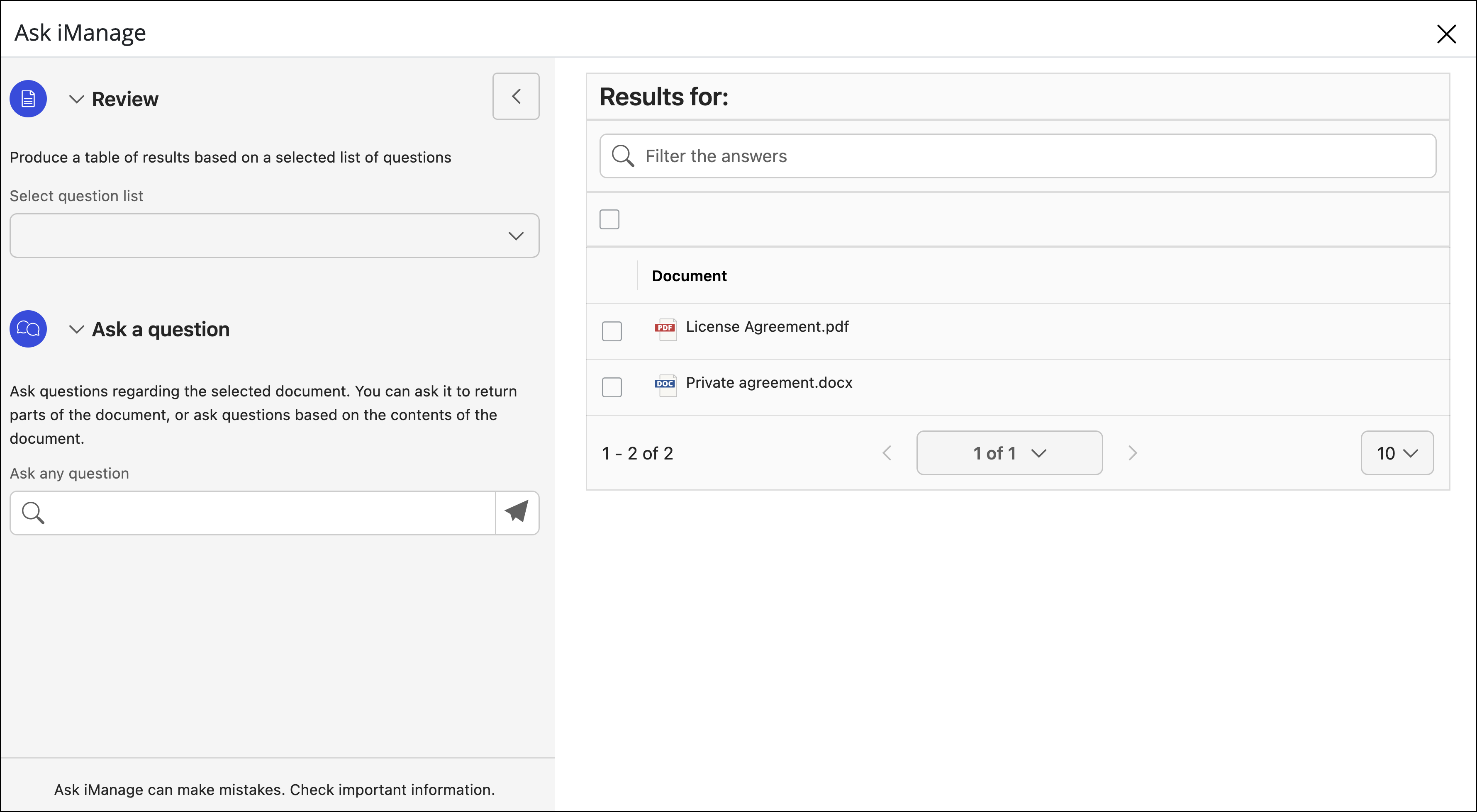This screenshot has width=1477, height=812.
Task: Toggle the select-all checkbox above Document column
Action: pyautogui.click(x=609, y=219)
